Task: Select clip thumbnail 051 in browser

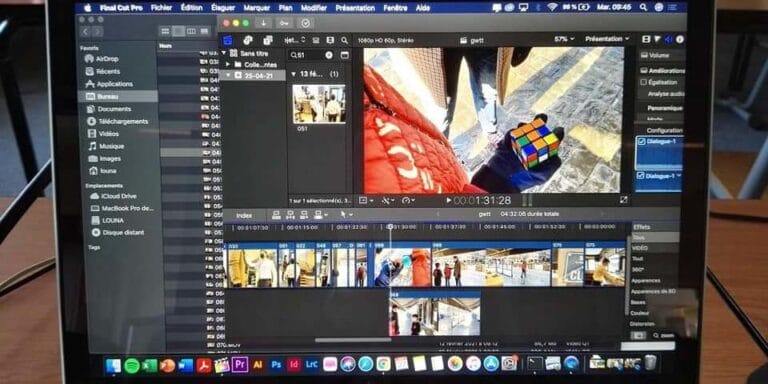Action: coord(319,104)
